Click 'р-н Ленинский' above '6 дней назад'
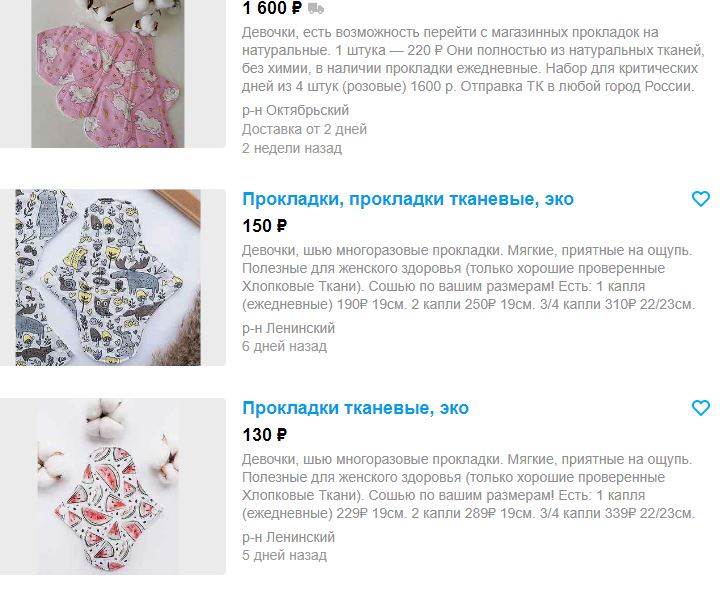 (288, 328)
